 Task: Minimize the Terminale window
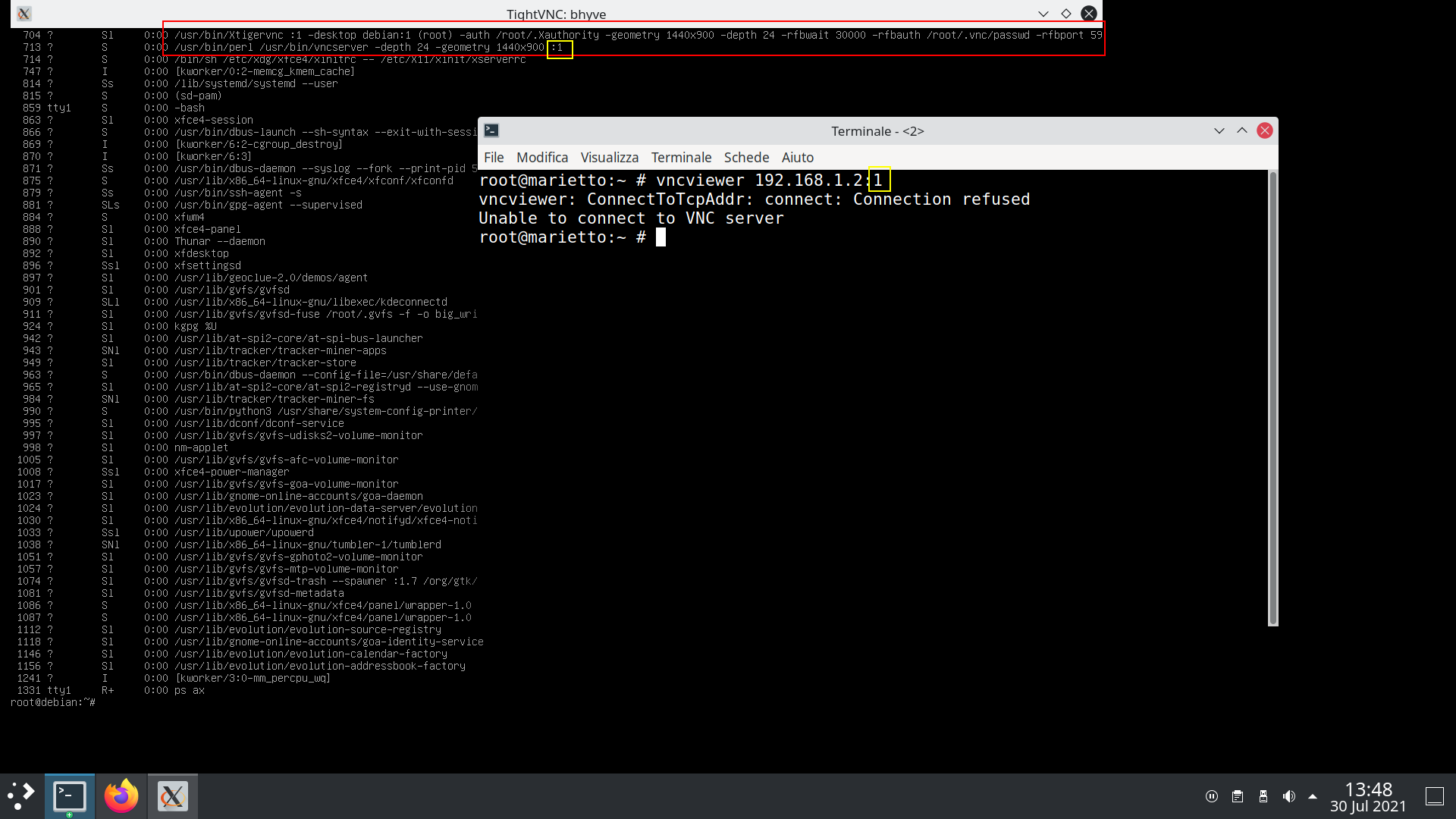(x=1219, y=130)
